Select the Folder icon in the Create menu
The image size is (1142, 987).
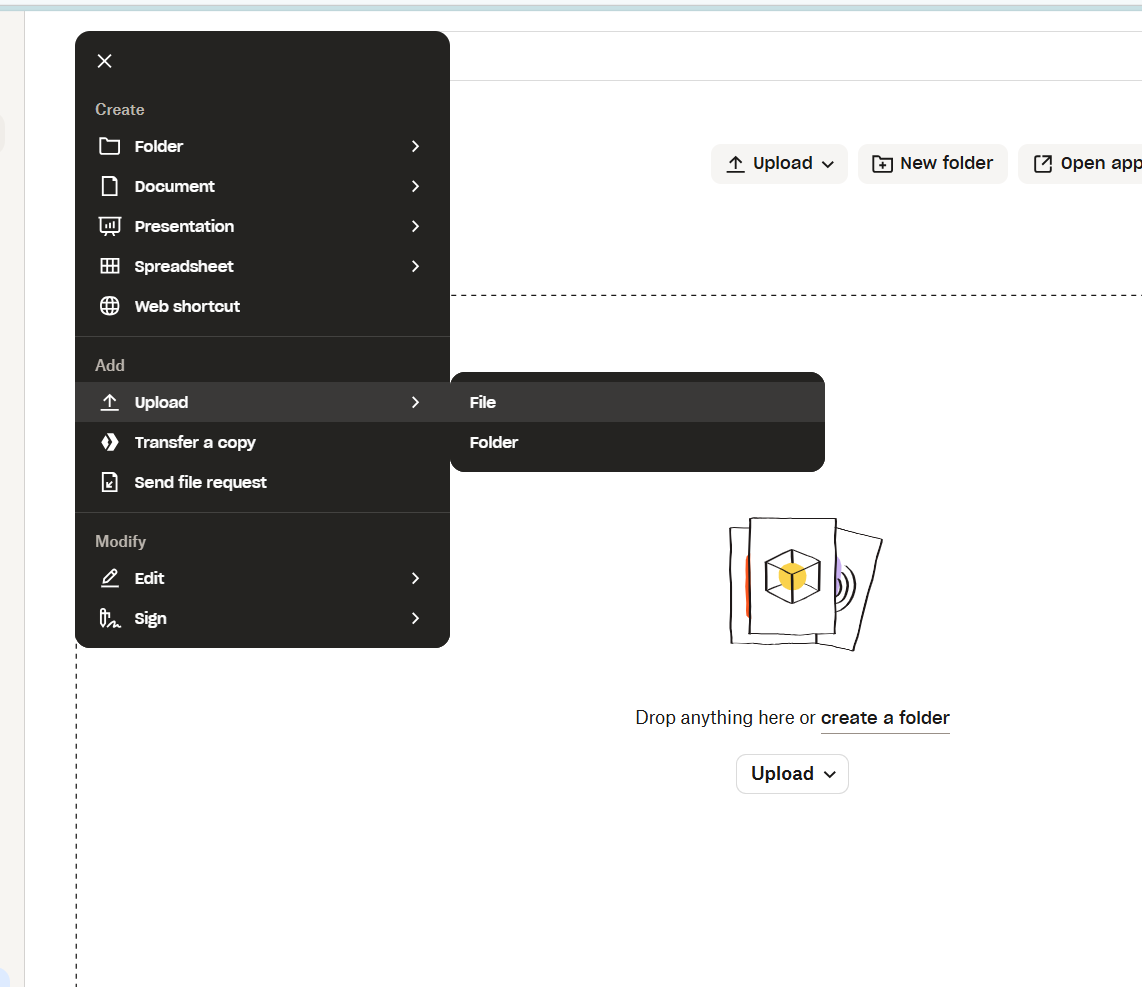(110, 146)
